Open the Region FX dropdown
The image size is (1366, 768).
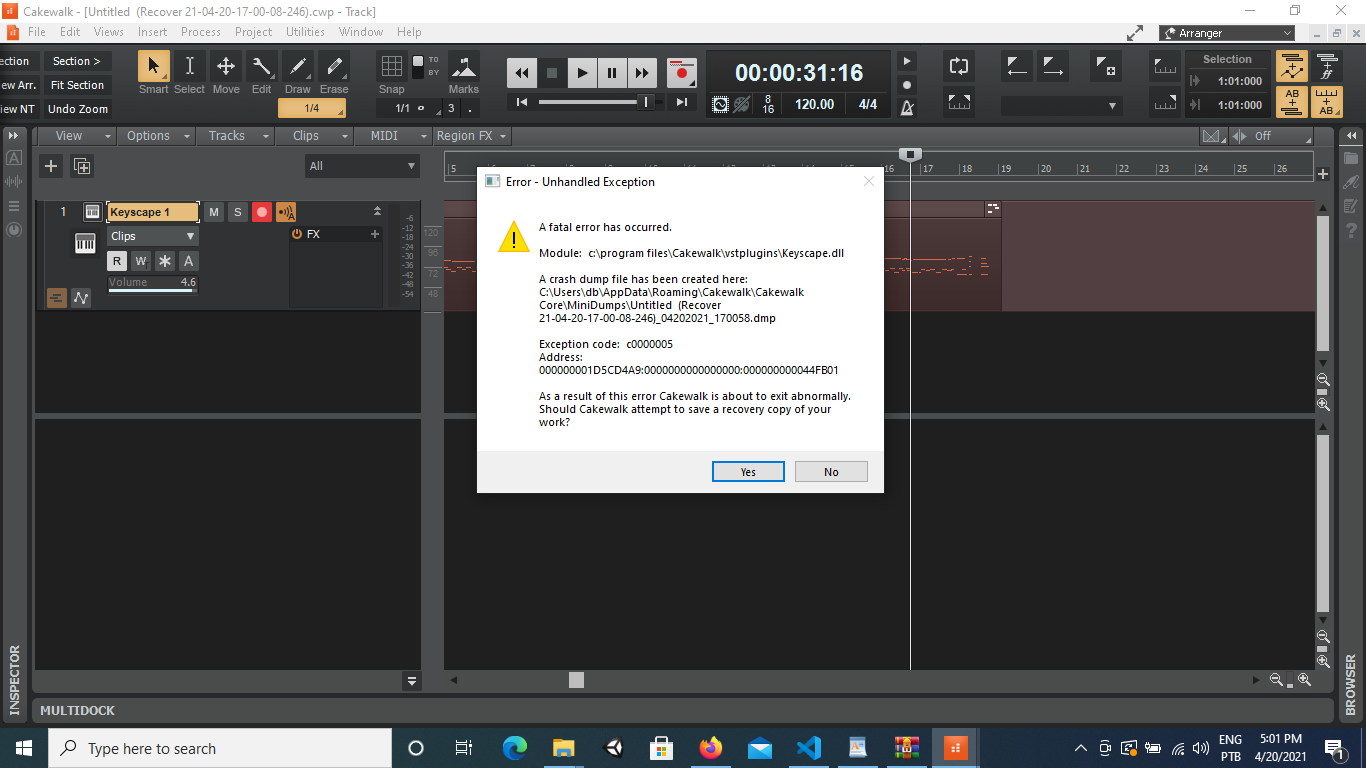coord(471,136)
